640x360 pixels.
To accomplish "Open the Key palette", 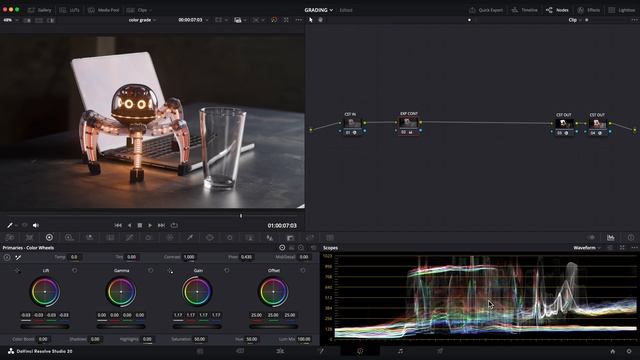I will (x=290, y=238).
